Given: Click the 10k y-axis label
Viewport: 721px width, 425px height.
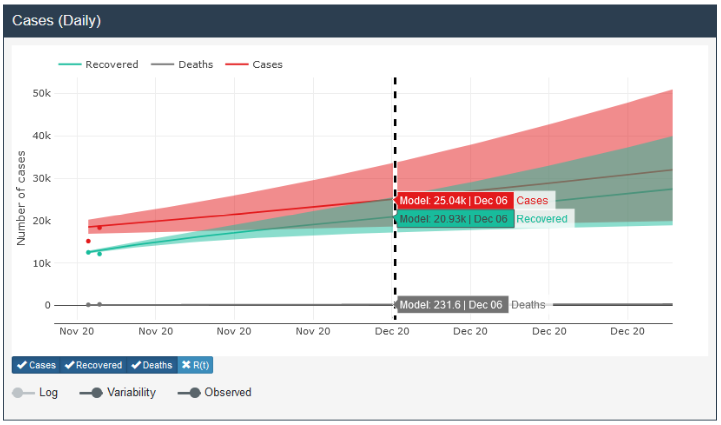Looking at the screenshot, I should tap(42, 264).
